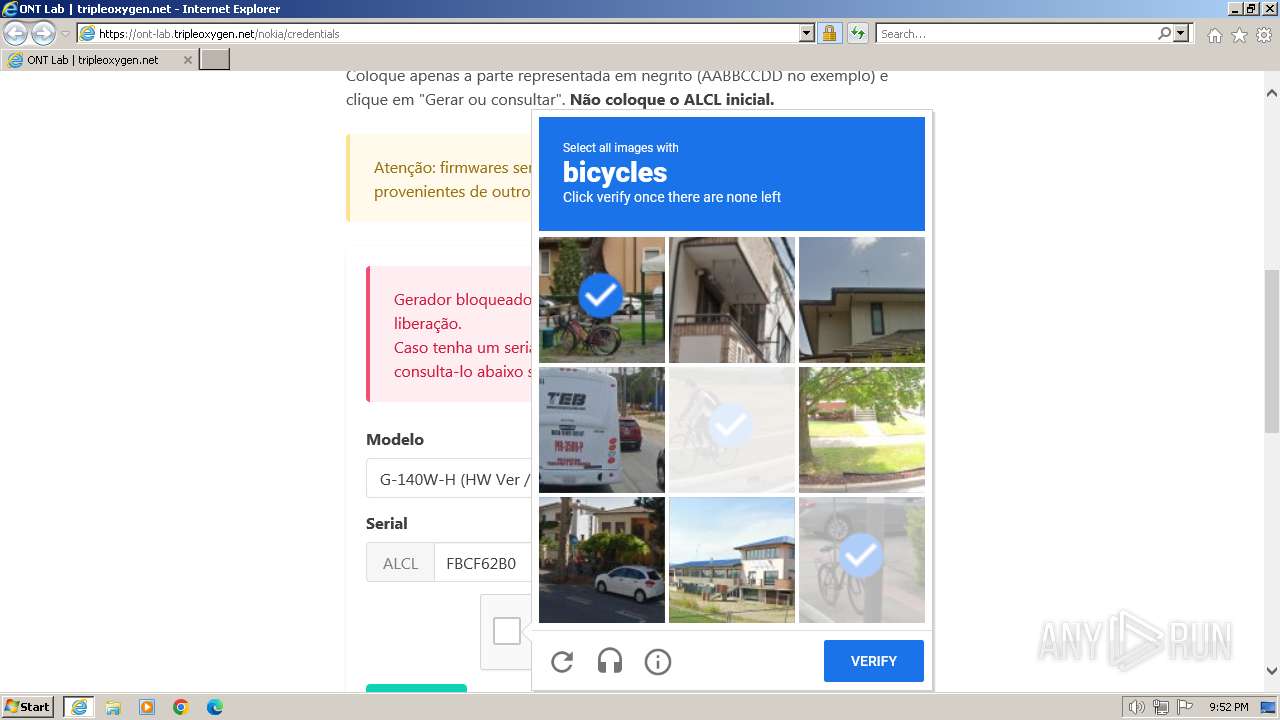This screenshot has width=1280, height=720.
Task: Click the 'Serial' label
Action: tap(387, 523)
